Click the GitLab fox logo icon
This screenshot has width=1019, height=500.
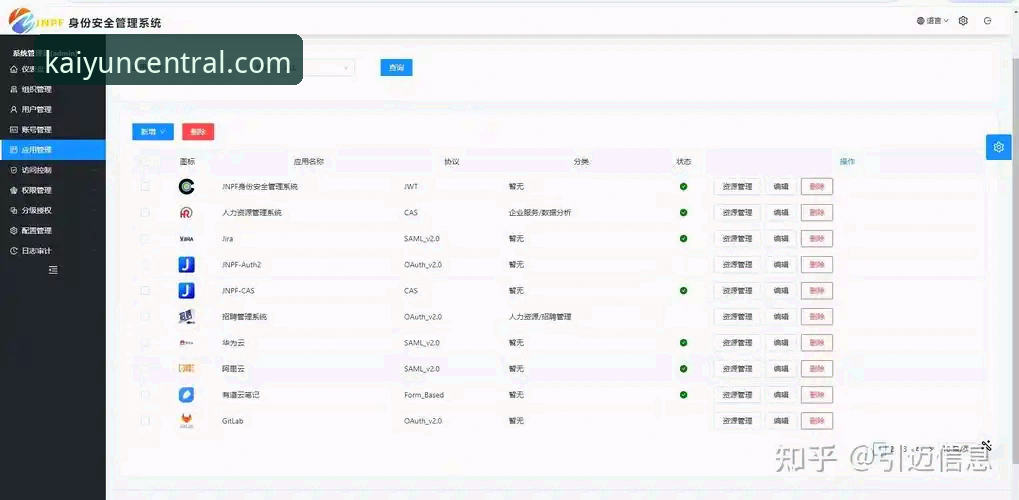click(187, 421)
